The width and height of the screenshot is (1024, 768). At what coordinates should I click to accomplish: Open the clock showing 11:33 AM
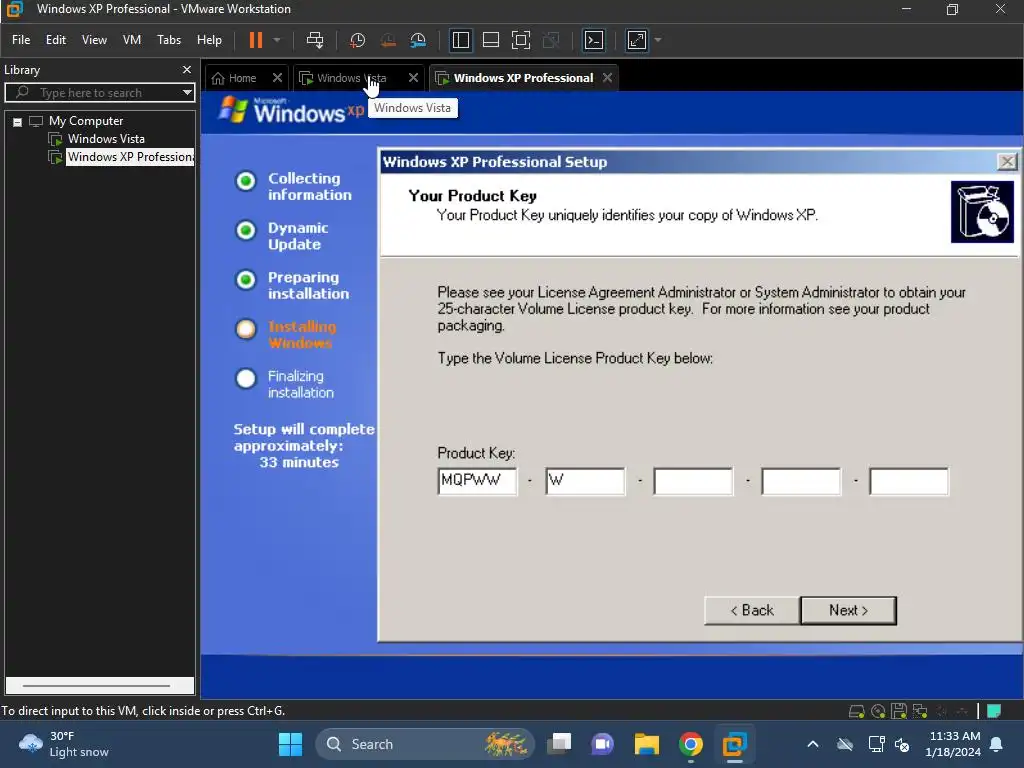click(x=953, y=744)
